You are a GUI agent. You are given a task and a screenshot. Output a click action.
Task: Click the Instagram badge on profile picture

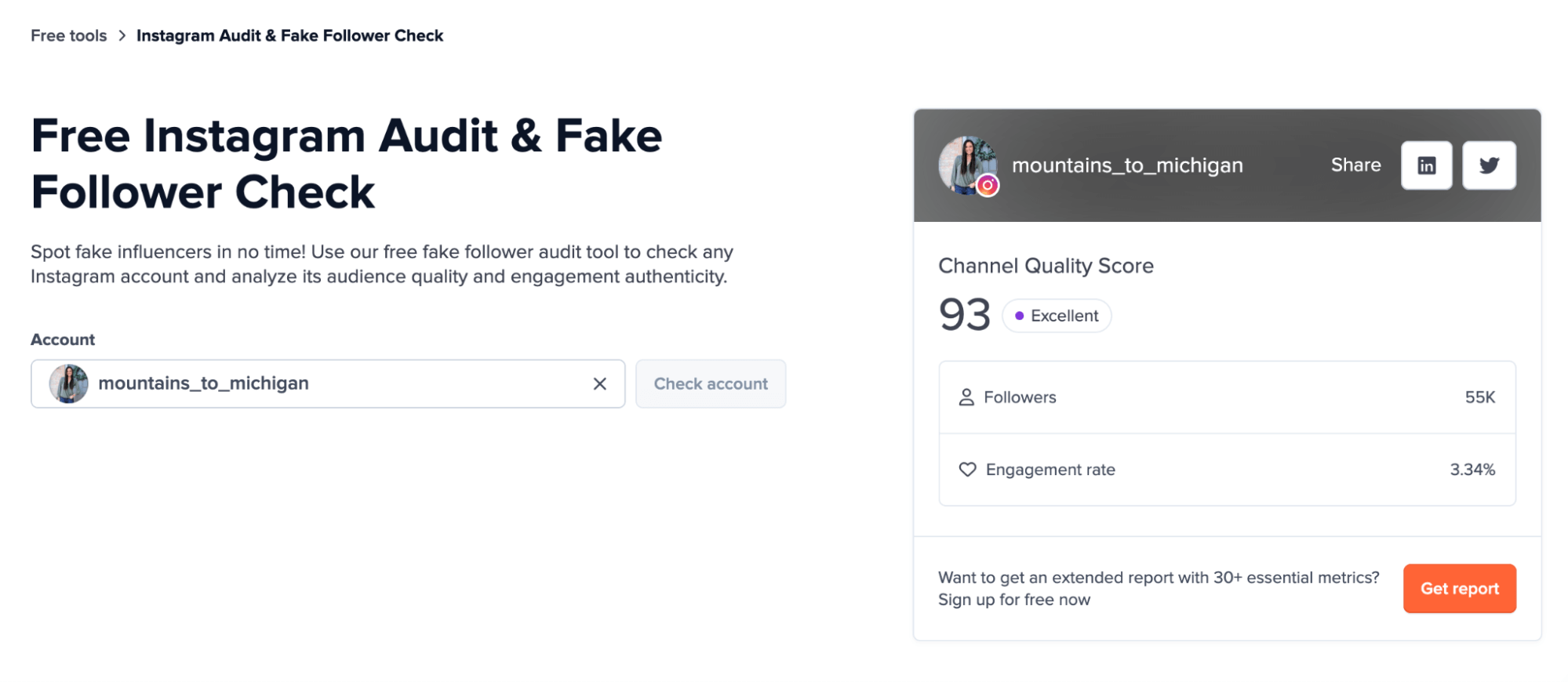[988, 186]
